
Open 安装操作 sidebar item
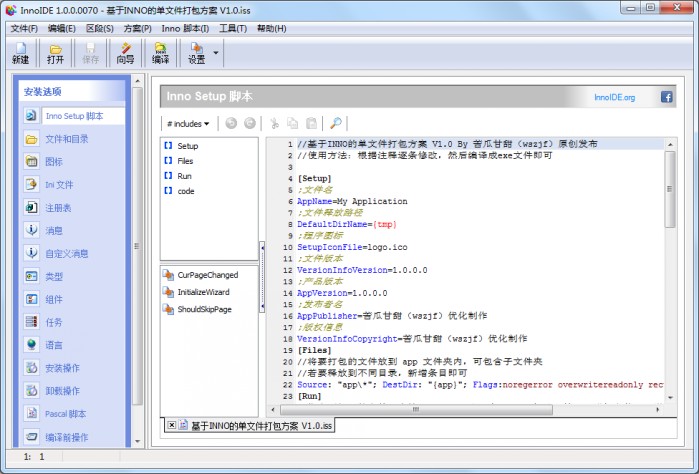[x=62, y=368]
